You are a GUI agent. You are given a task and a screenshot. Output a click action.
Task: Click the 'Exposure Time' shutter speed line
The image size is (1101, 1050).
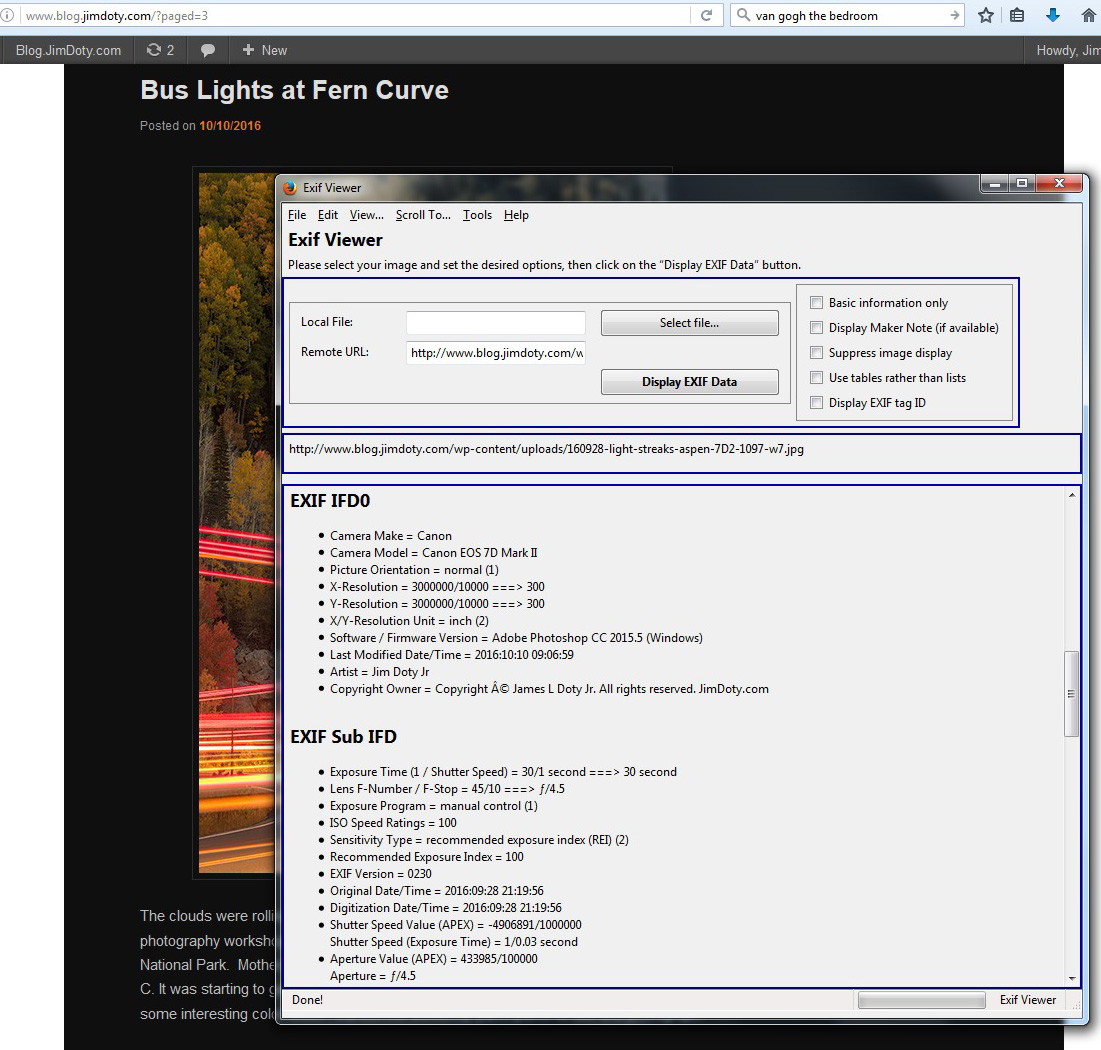pos(503,772)
